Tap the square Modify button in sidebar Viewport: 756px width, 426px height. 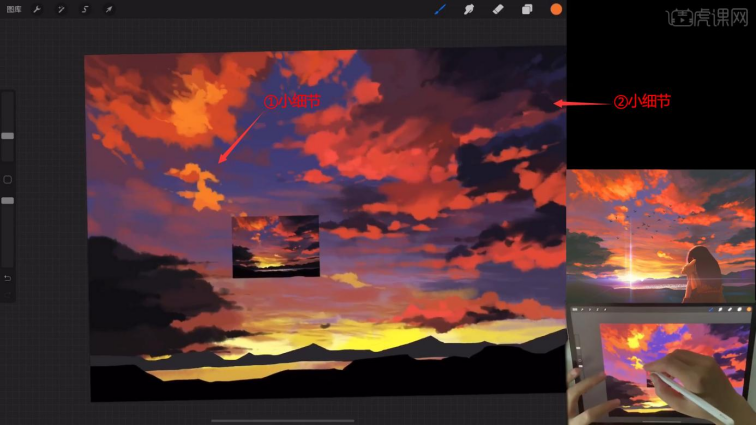coord(7,180)
